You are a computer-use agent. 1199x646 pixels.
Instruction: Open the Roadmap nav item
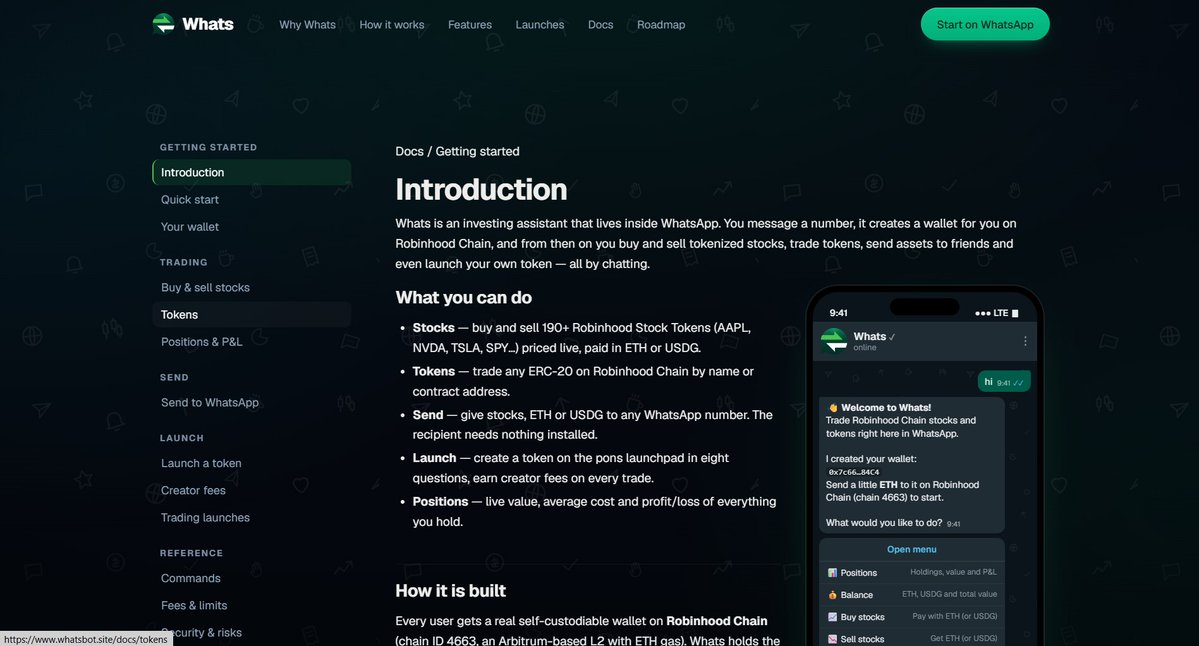pos(661,24)
